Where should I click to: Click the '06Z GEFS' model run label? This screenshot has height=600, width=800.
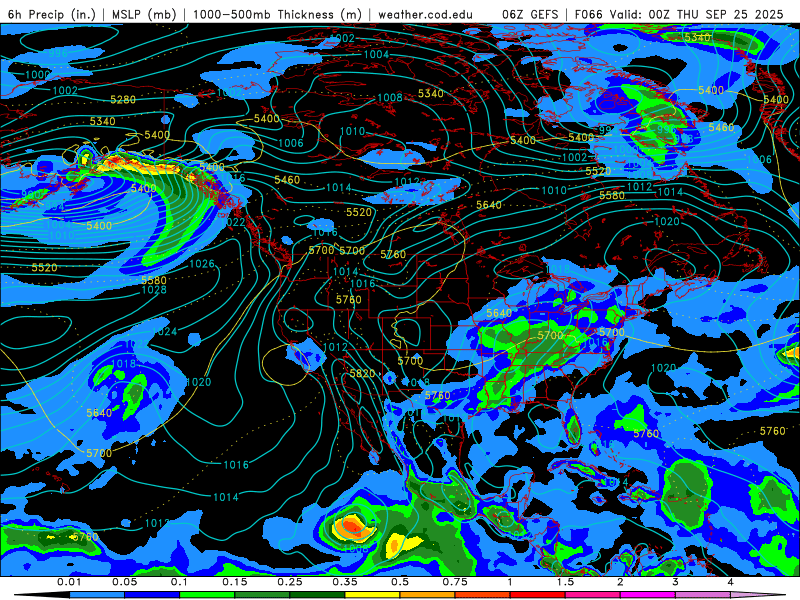pyautogui.click(x=530, y=14)
